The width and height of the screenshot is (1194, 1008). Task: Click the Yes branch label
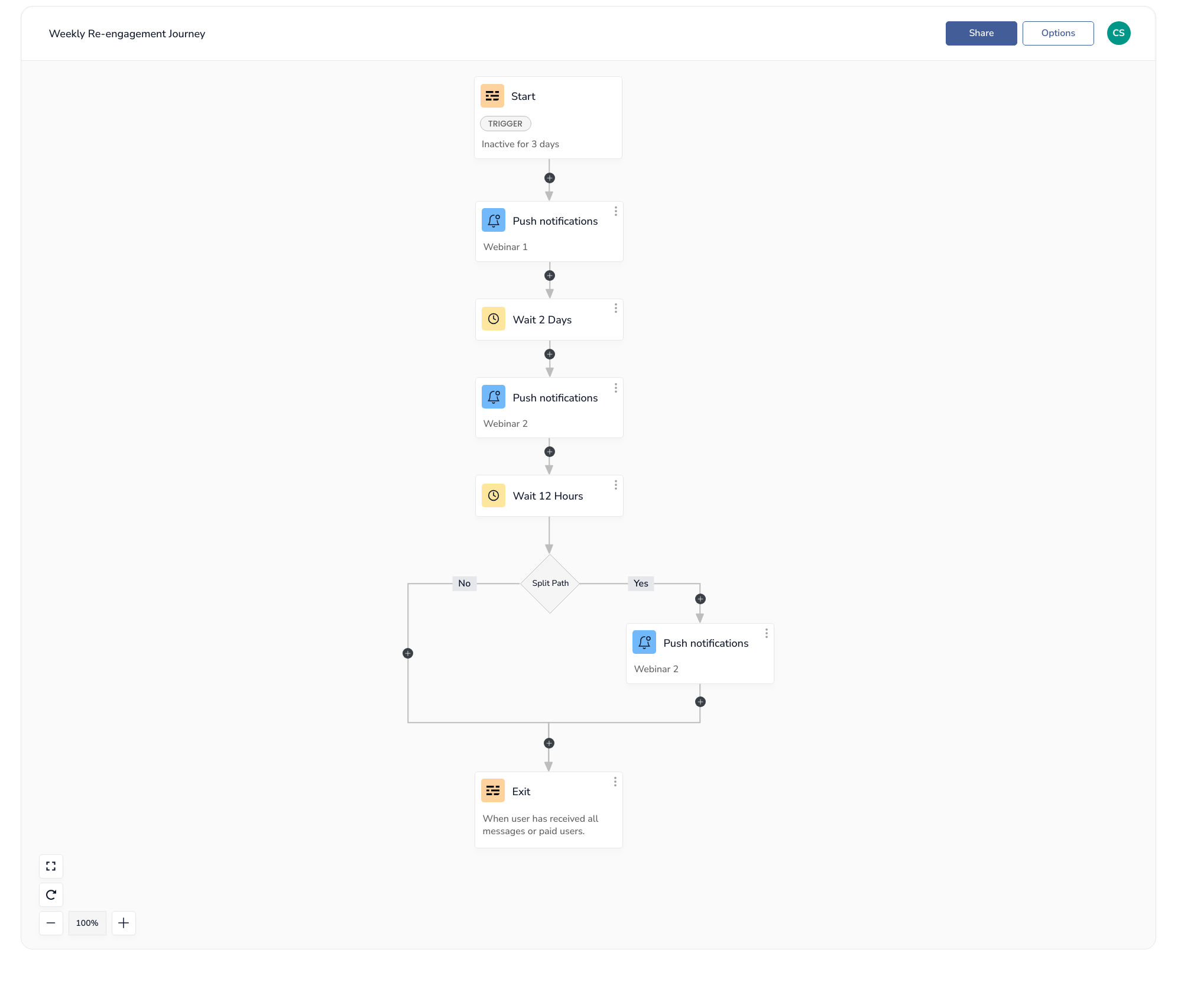pyautogui.click(x=640, y=584)
